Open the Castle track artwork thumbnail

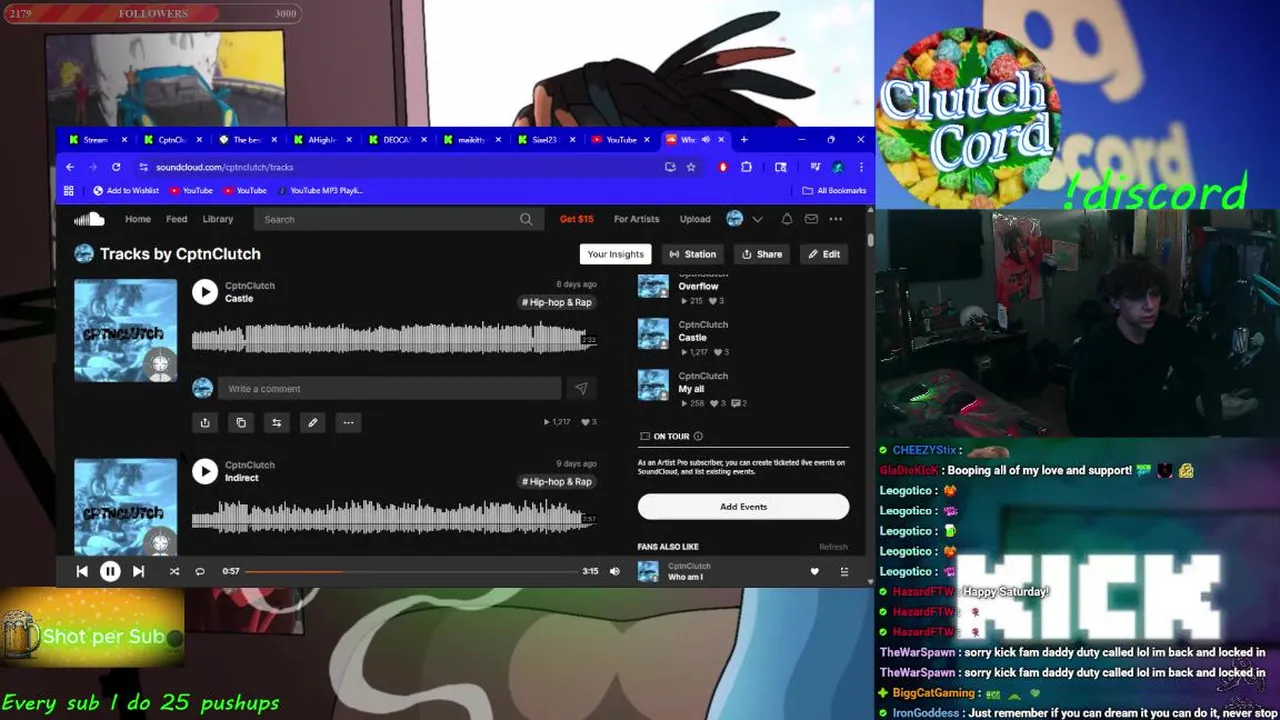coord(125,330)
